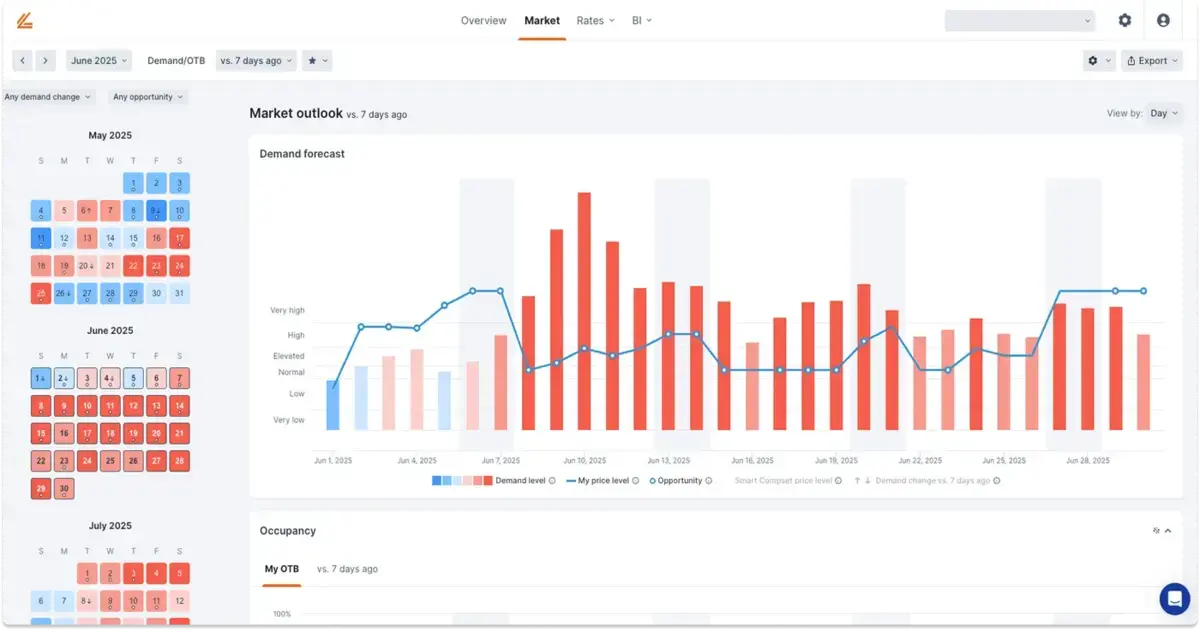The width and height of the screenshot is (1200, 630).
Task: Go to the next month arrow
Action: 45,61
